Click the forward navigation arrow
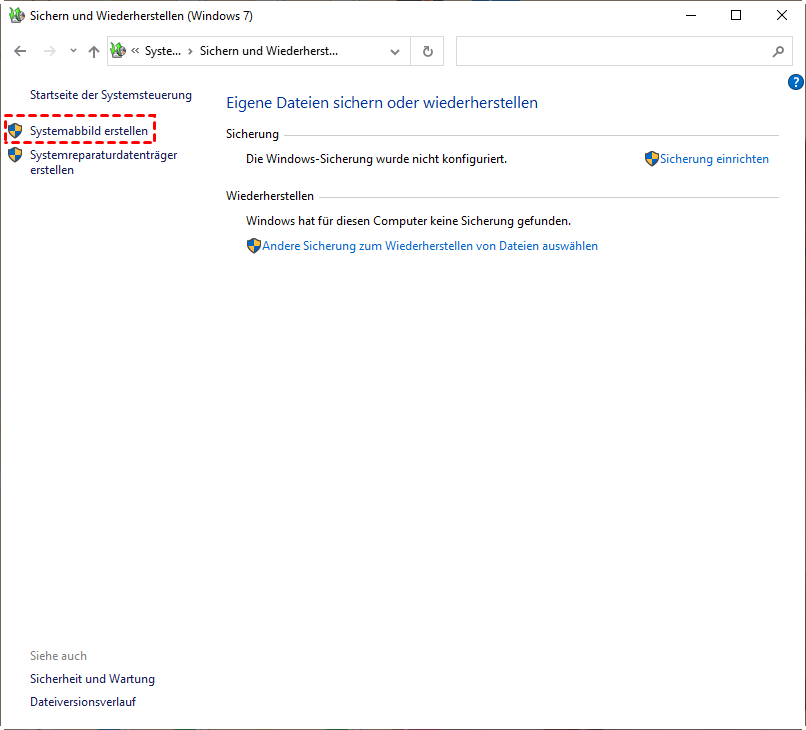Viewport: 806px width, 730px height. click(50, 51)
